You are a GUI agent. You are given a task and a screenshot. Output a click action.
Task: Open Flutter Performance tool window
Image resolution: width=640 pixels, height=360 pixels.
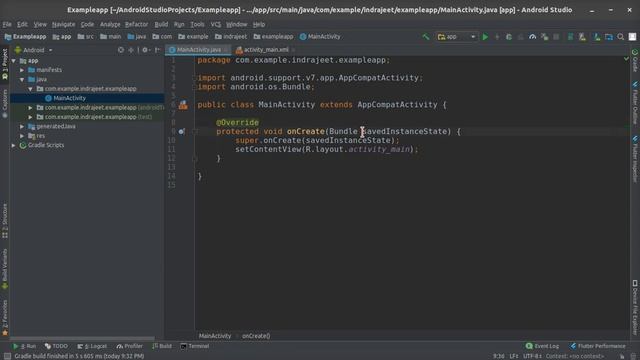point(598,346)
